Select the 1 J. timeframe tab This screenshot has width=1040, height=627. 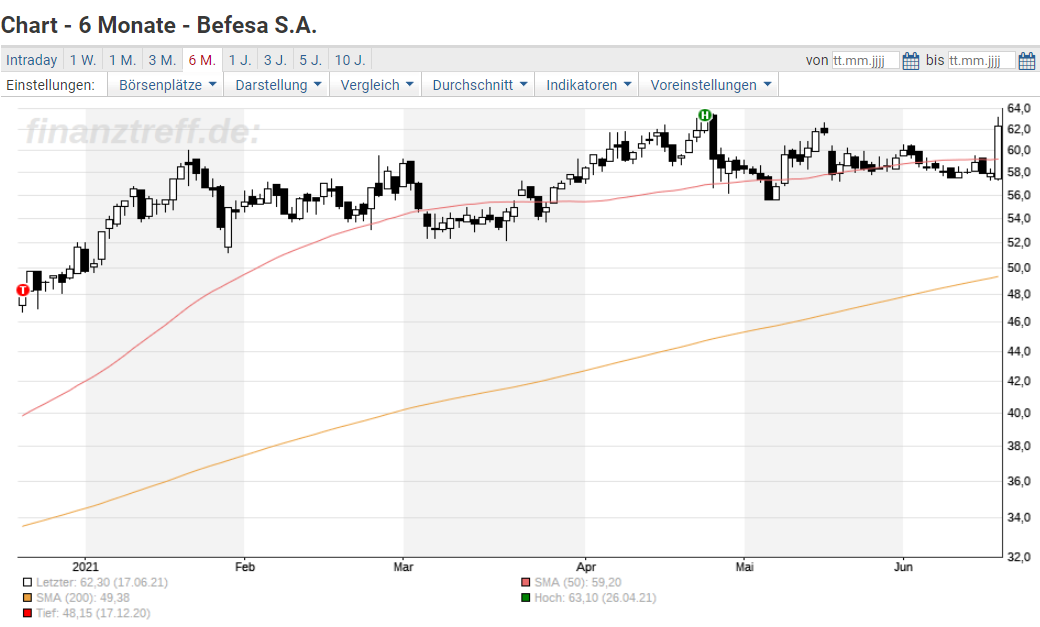(240, 60)
